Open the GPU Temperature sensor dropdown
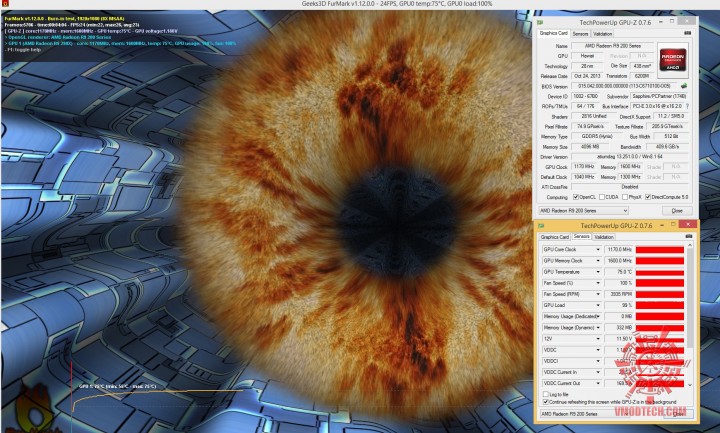 (x=598, y=272)
